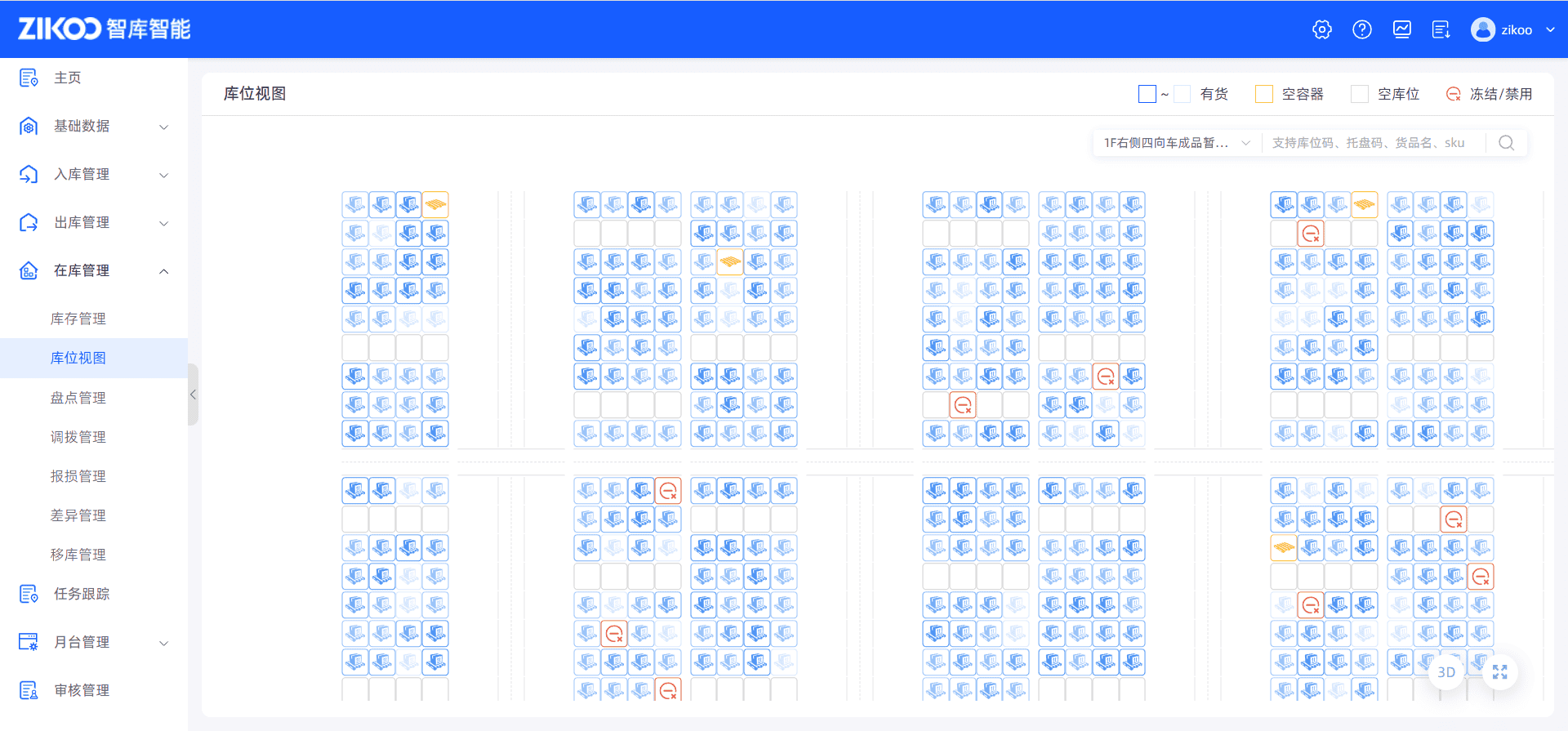
Task: Expand the 出库管理 menu chevron
Action: coord(164,223)
